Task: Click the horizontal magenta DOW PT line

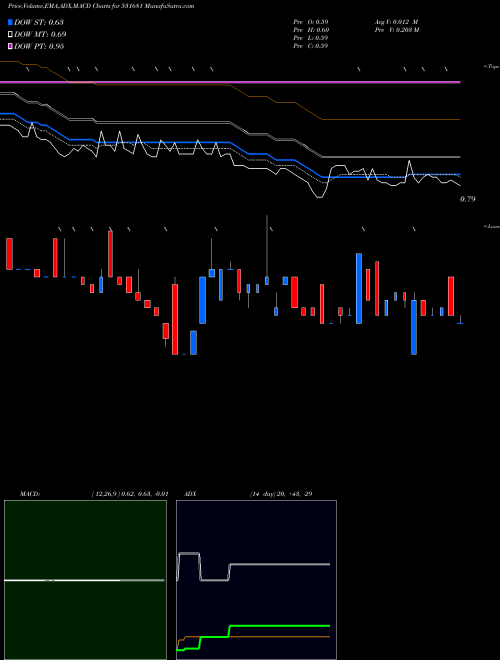Action: click(230, 82)
